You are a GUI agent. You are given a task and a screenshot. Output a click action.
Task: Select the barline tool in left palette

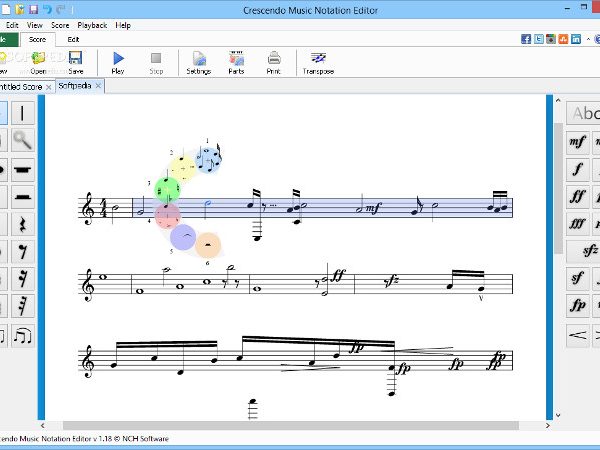(x=23, y=113)
